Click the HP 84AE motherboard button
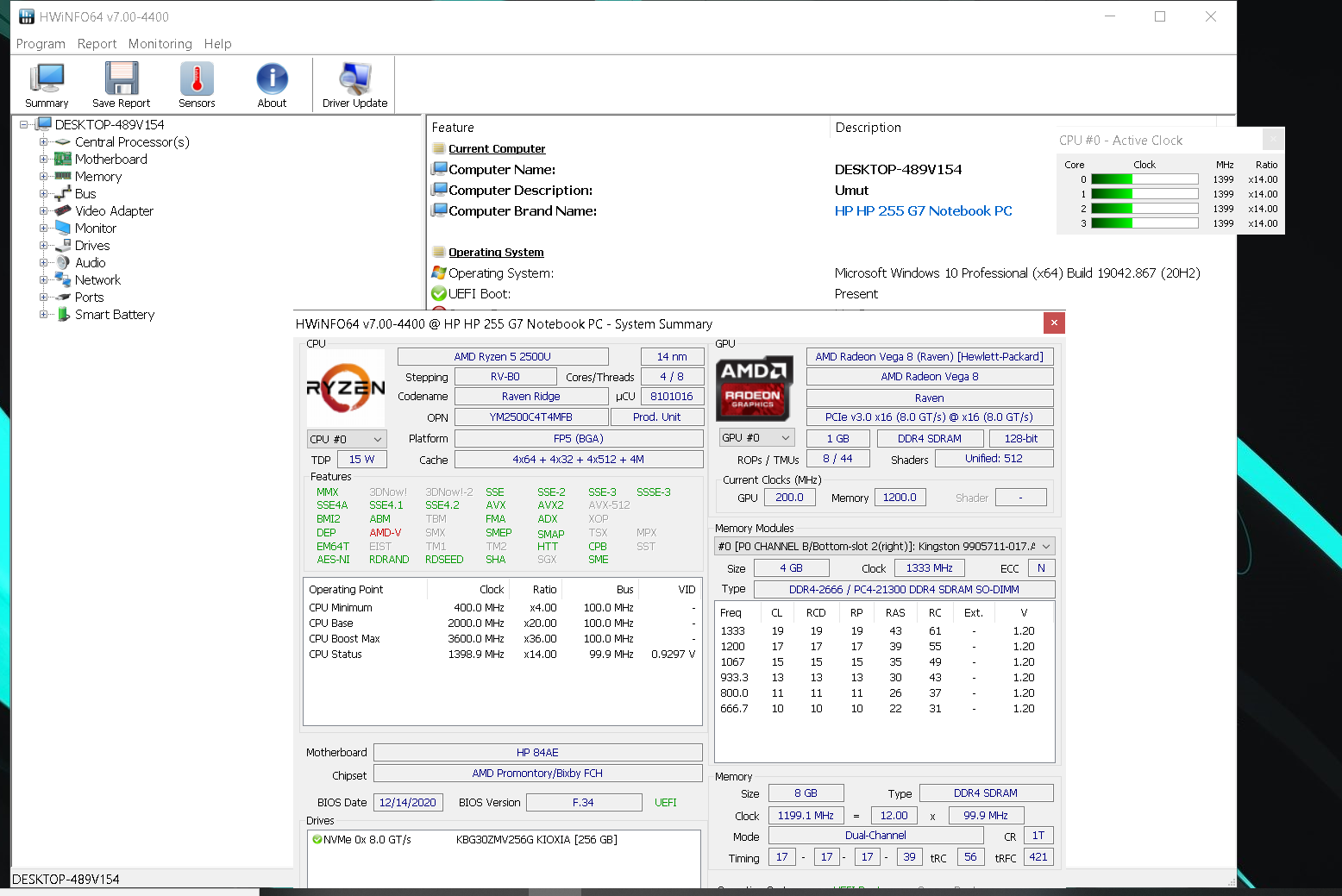This screenshot has width=1342, height=896. [x=538, y=753]
